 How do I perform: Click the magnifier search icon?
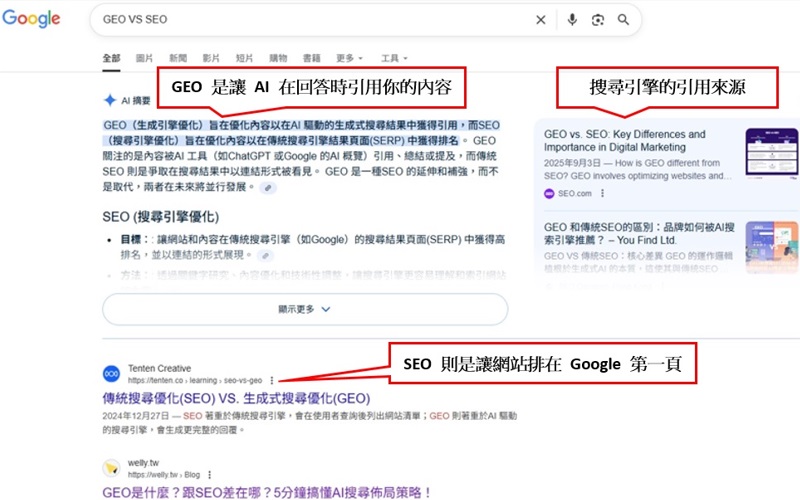[623, 20]
